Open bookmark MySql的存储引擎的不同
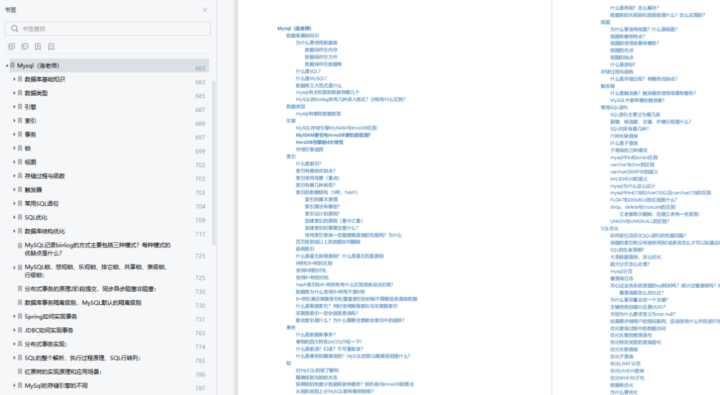The width and height of the screenshot is (720, 395). pyautogui.click(x=56, y=385)
